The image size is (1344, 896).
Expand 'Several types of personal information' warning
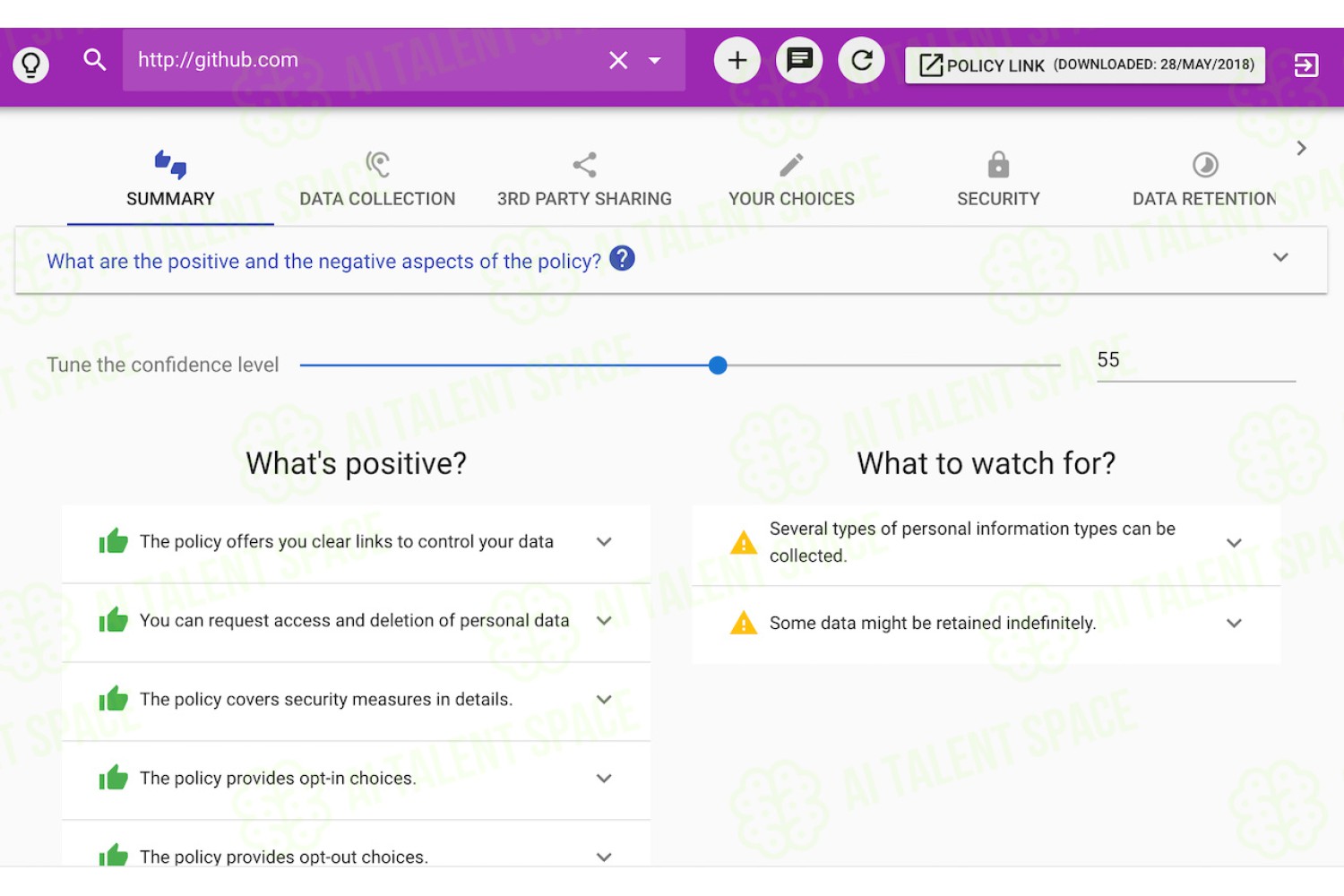tap(1234, 543)
